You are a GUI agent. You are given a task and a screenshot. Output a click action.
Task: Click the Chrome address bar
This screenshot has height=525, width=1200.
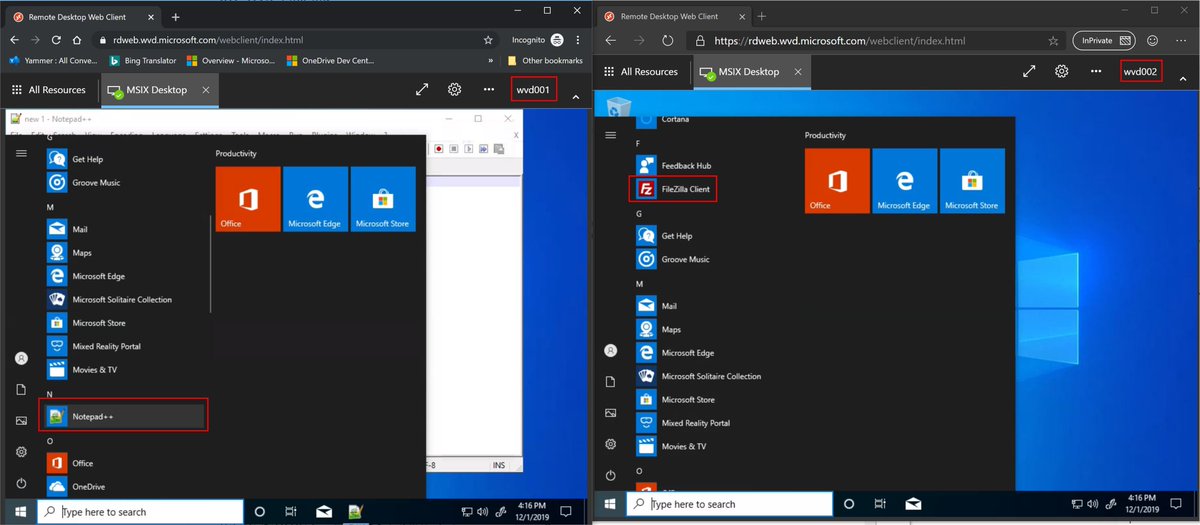pyautogui.click(x=290, y=40)
